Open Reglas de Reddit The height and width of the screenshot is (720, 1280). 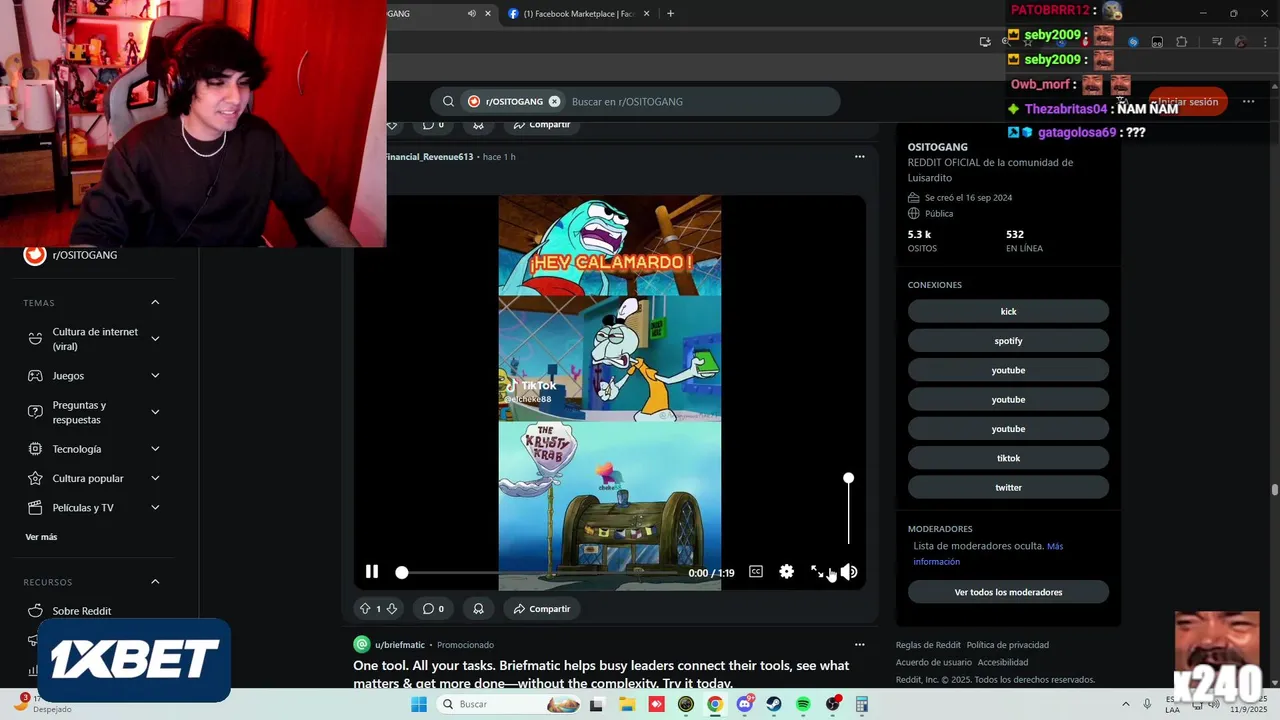(928, 645)
